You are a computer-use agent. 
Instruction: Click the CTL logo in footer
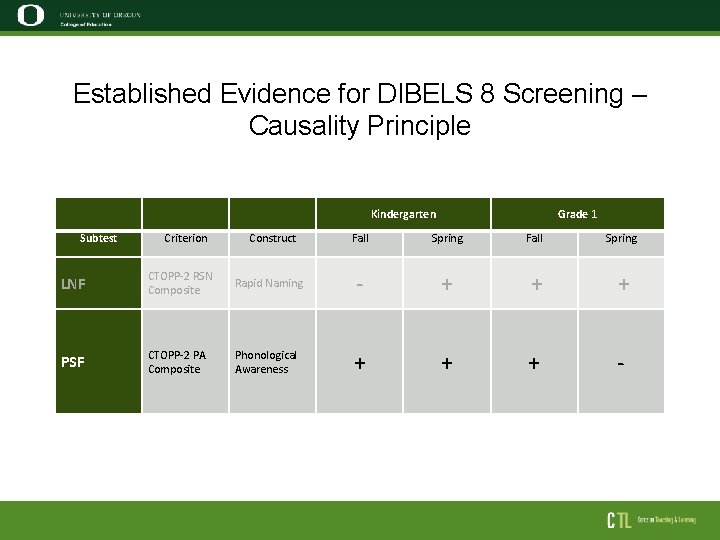coord(619,520)
